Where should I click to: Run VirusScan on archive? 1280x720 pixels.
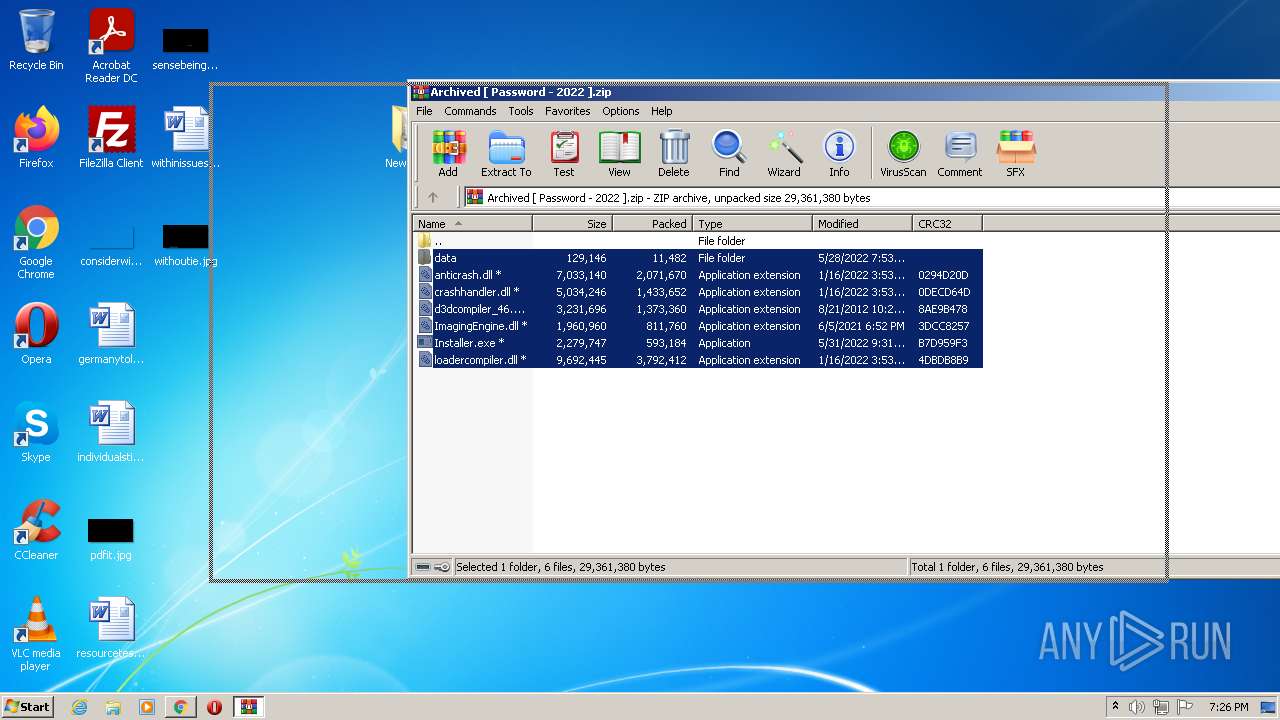tap(903, 154)
